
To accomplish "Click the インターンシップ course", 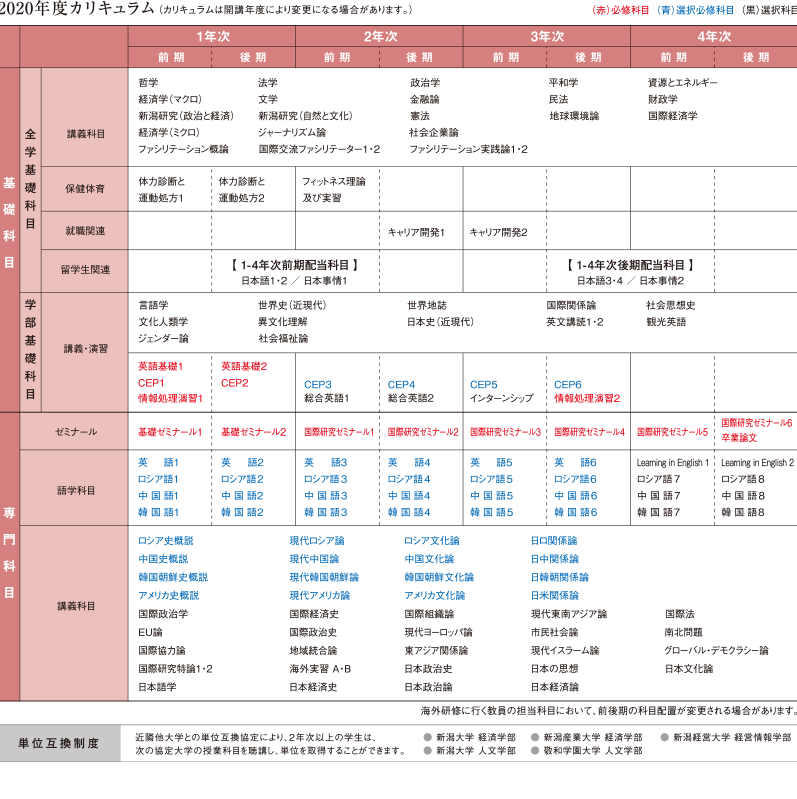I will (502, 398).
